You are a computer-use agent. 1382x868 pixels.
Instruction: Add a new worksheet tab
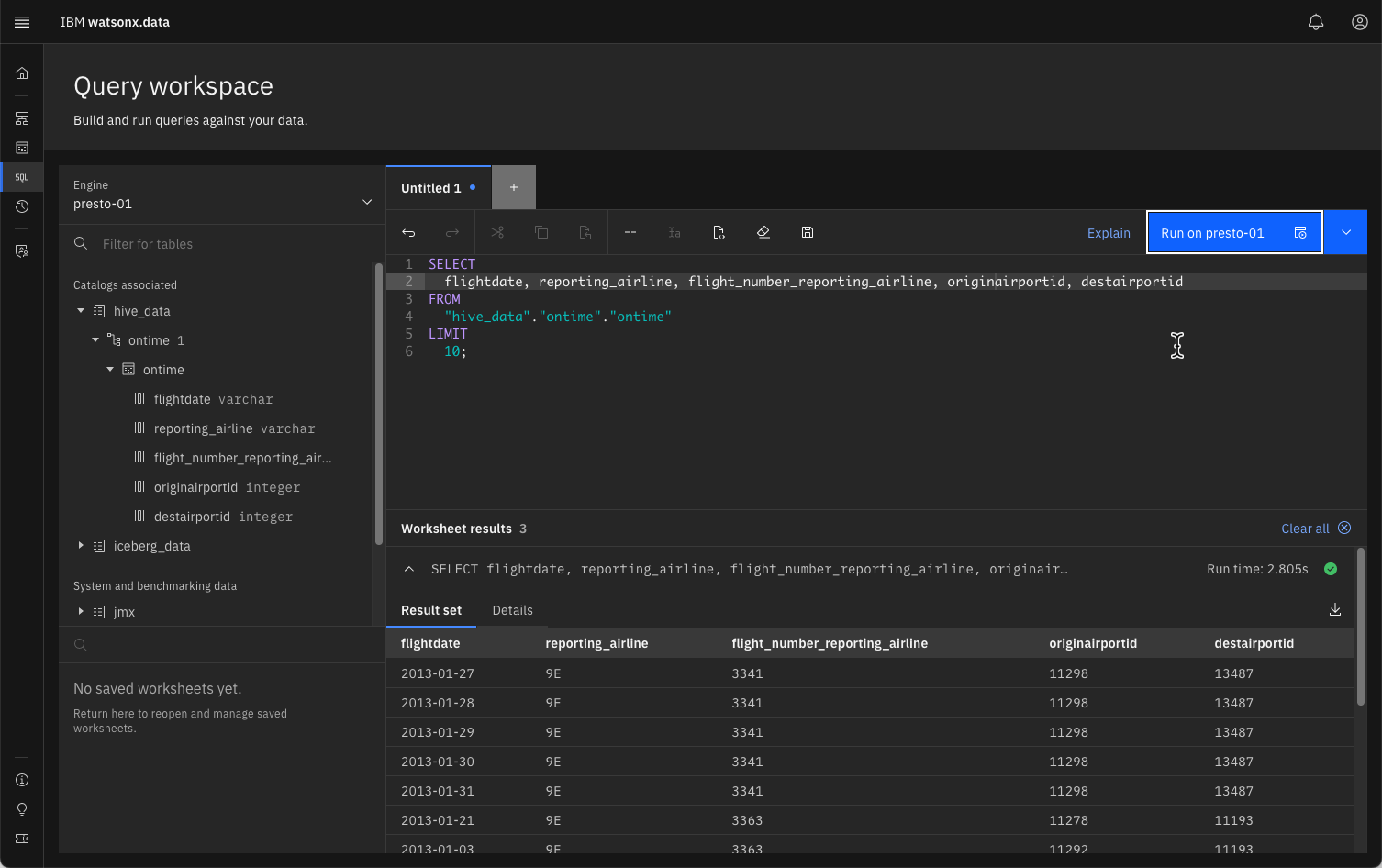[514, 188]
